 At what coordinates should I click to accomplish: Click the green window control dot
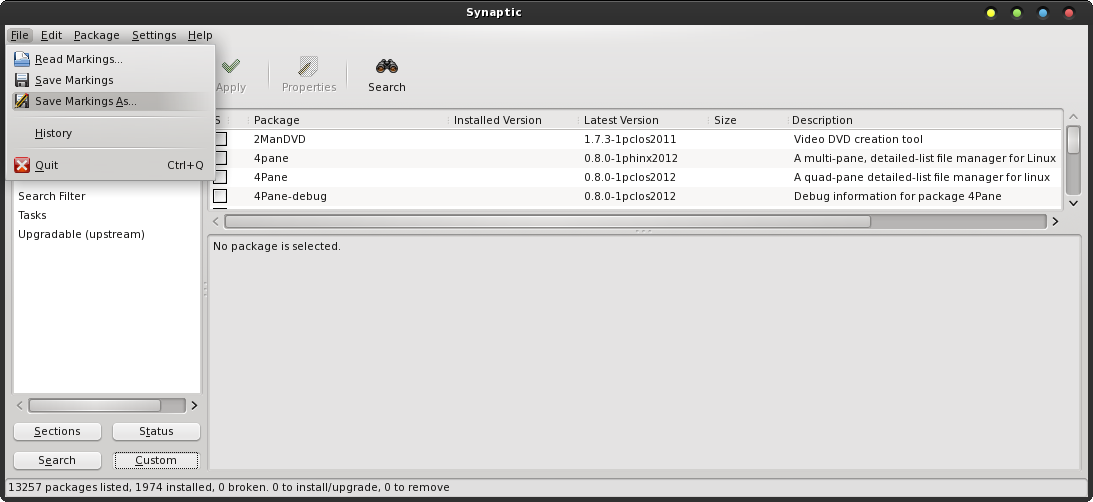pyautogui.click(x=1017, y=13)
